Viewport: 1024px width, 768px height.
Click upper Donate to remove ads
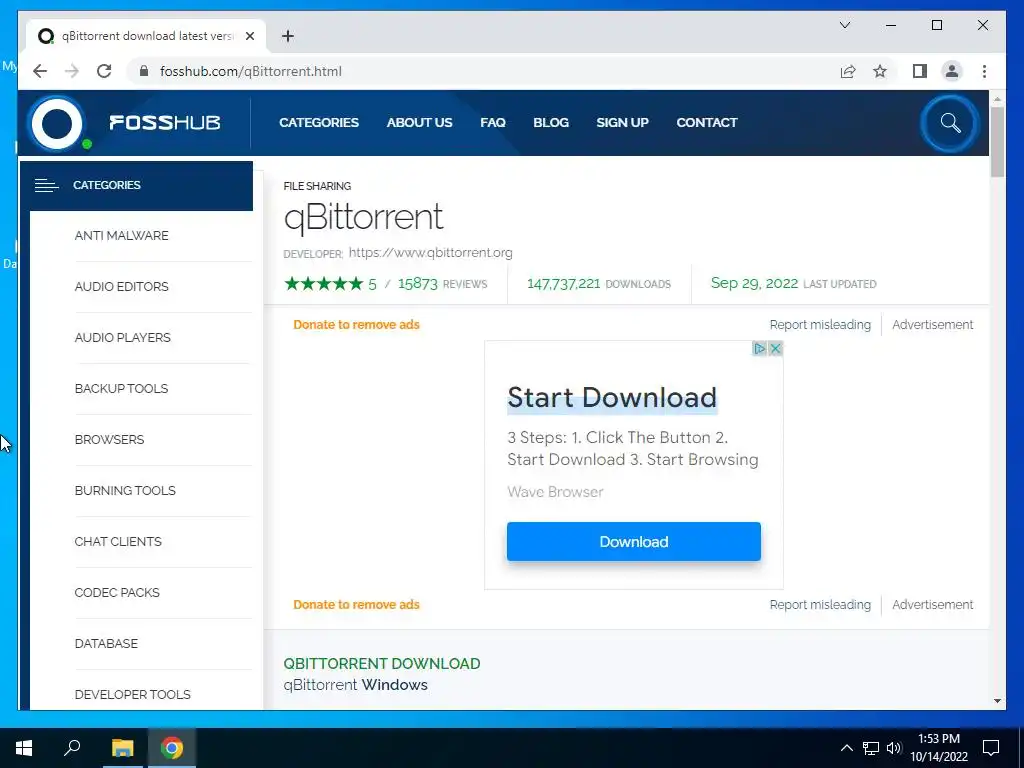click(356, 325)
